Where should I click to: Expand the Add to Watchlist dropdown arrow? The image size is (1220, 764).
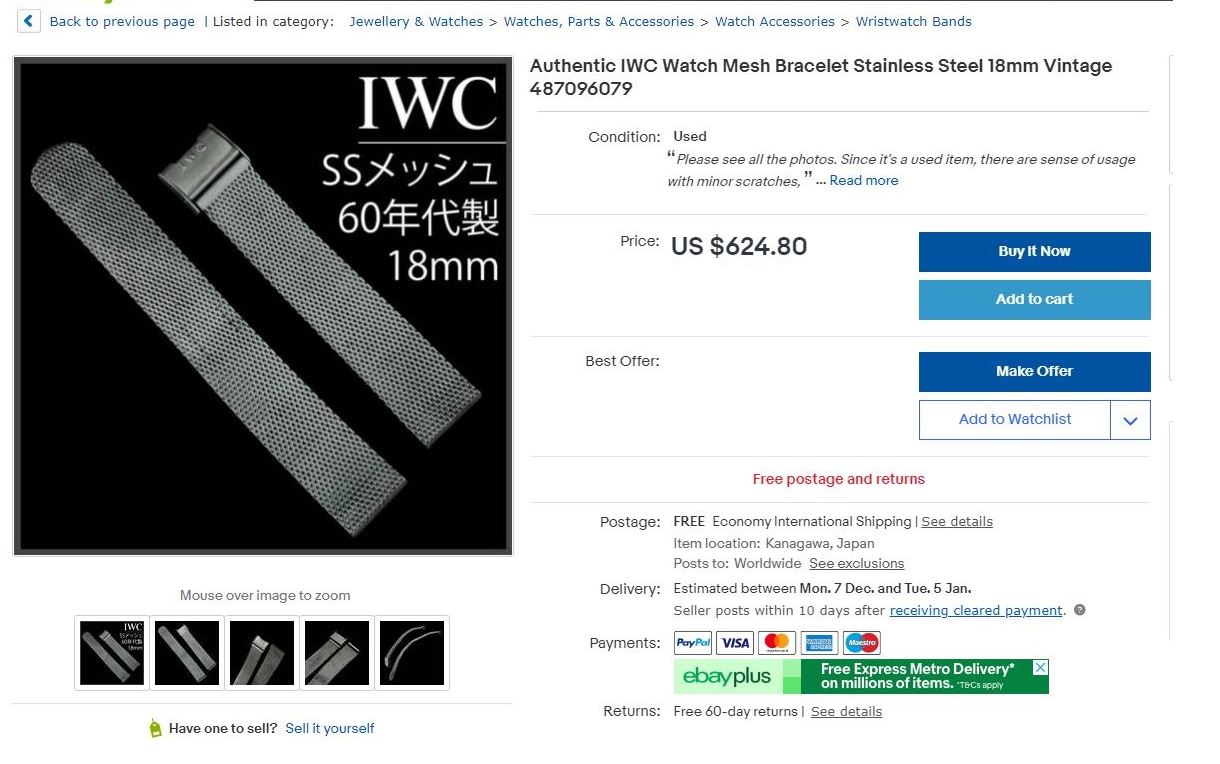point(1130,420)
